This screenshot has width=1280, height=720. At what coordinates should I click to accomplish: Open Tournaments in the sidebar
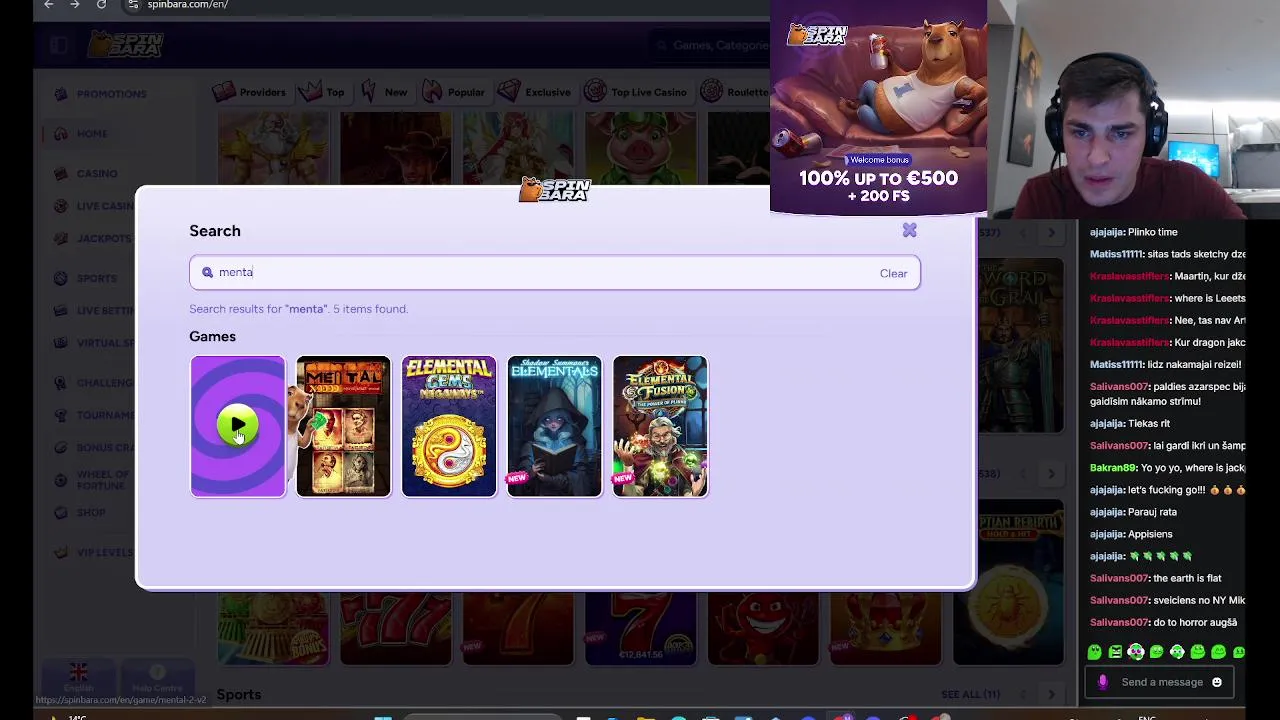click(105, 414)
